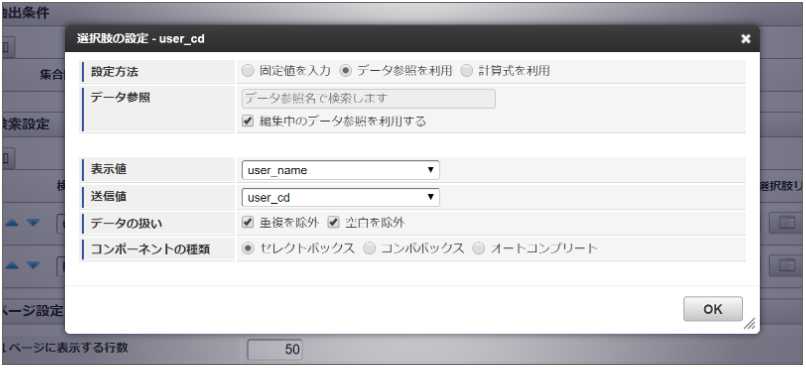Select the オートコンプリート component type

coord(479,249)
